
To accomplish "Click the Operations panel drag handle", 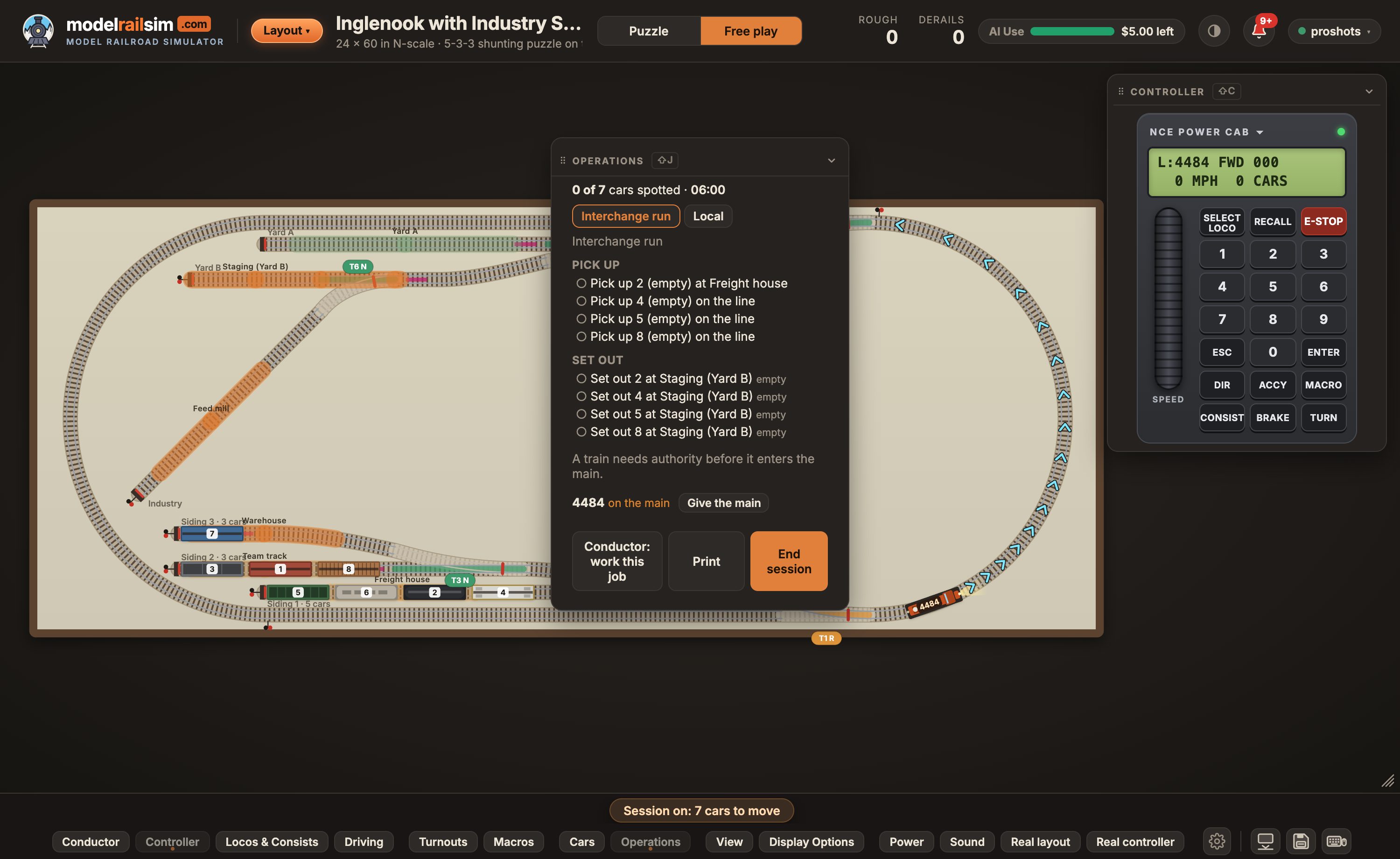I will (x=562, y=161).
